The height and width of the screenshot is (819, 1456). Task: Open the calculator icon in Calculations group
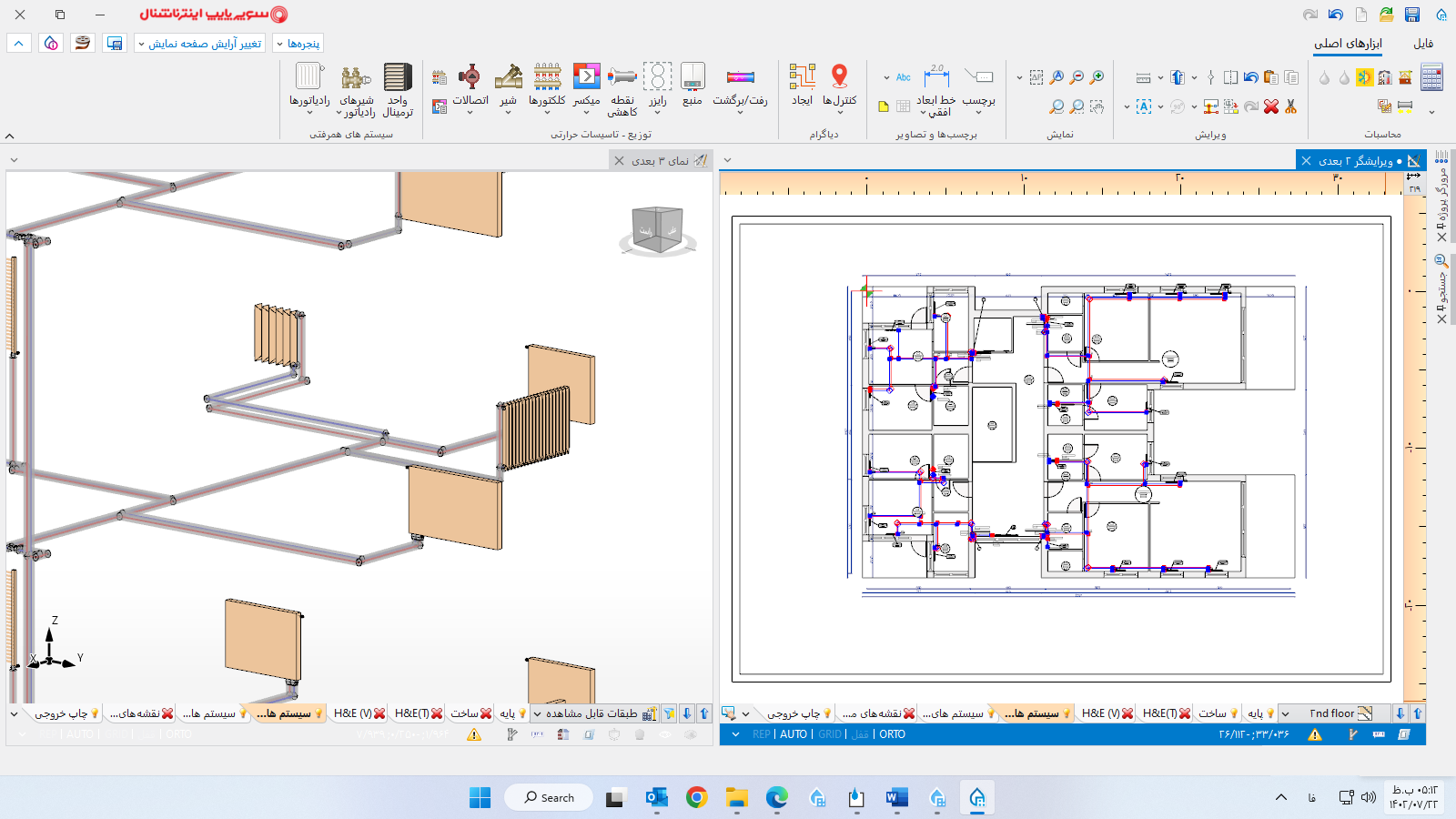coord(1431,78)
